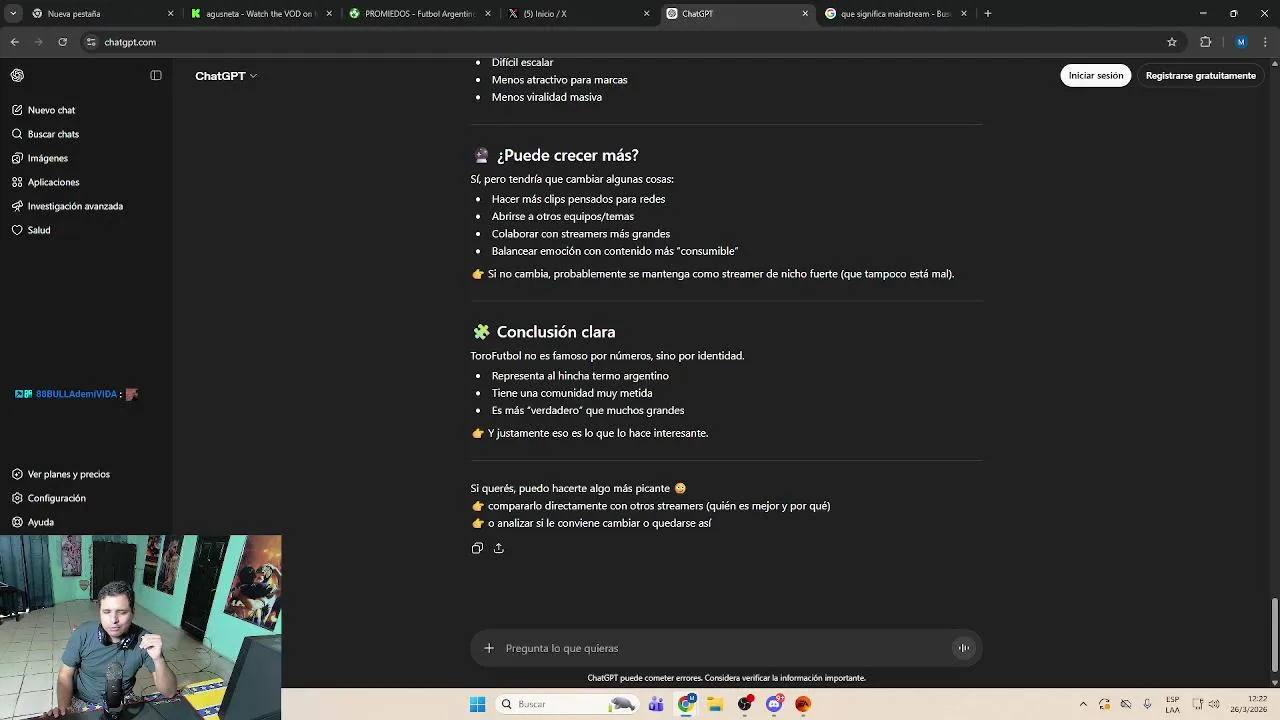Copy the response with copy icon
1280x720 pixels.
(x=477, y=548)
